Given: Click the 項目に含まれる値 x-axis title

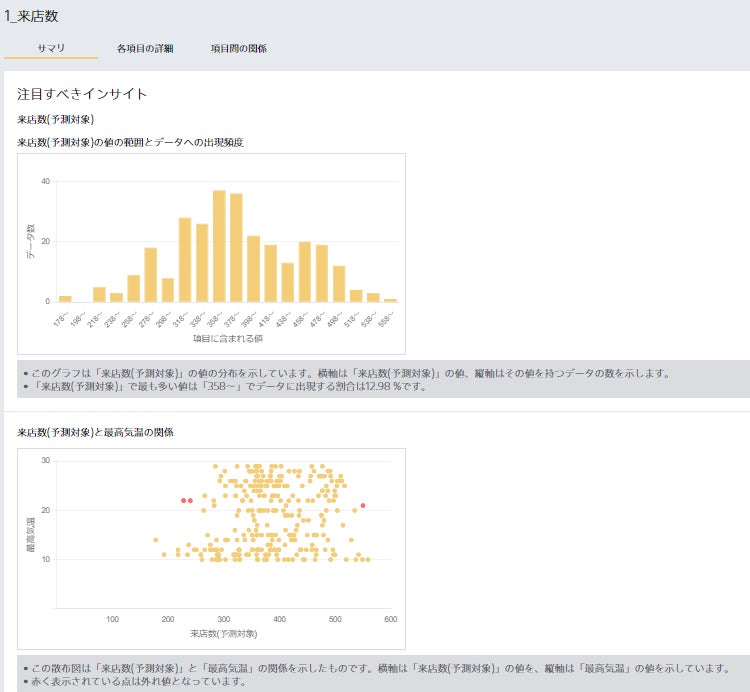Looking at the screenshot, I should point(227,340).
